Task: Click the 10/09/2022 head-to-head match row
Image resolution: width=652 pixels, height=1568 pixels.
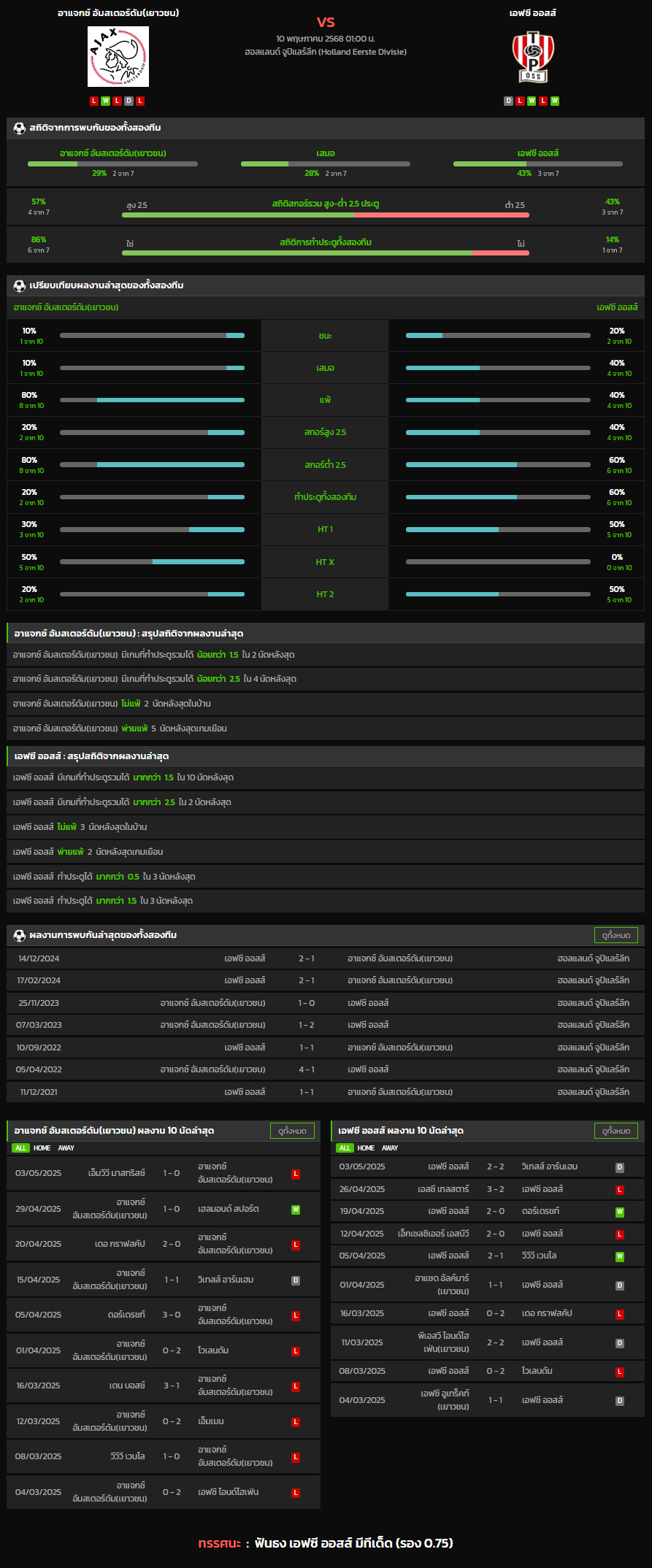Action: (x=326, y=1048)
